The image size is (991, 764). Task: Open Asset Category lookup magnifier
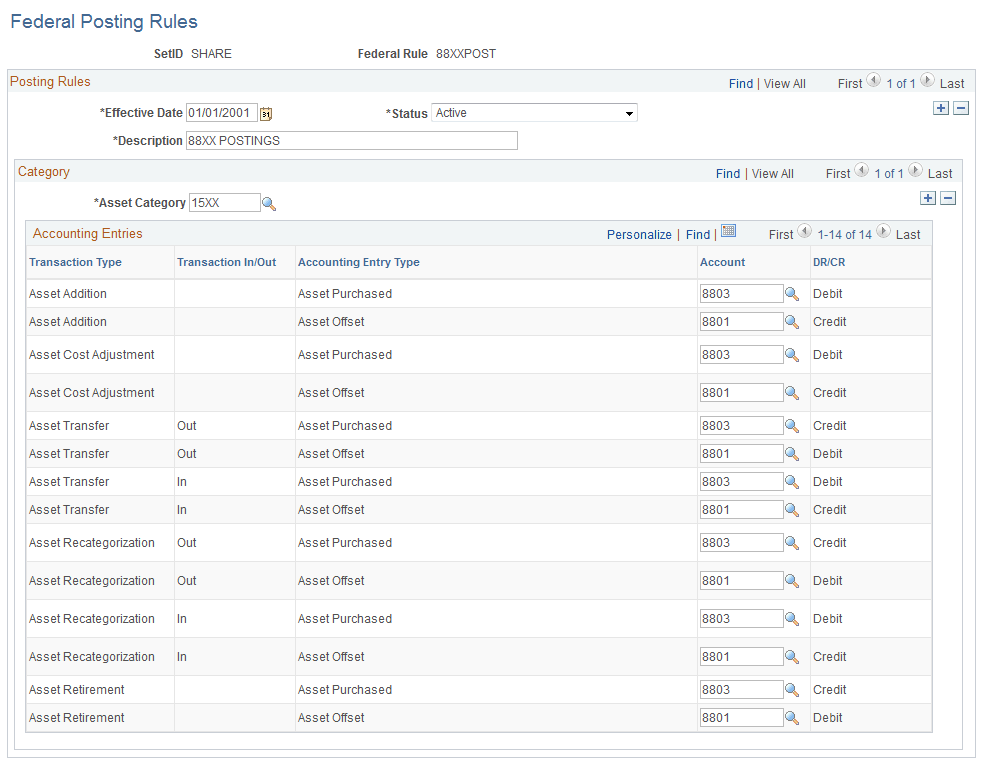pyautogui.click(x=269, y=203)
